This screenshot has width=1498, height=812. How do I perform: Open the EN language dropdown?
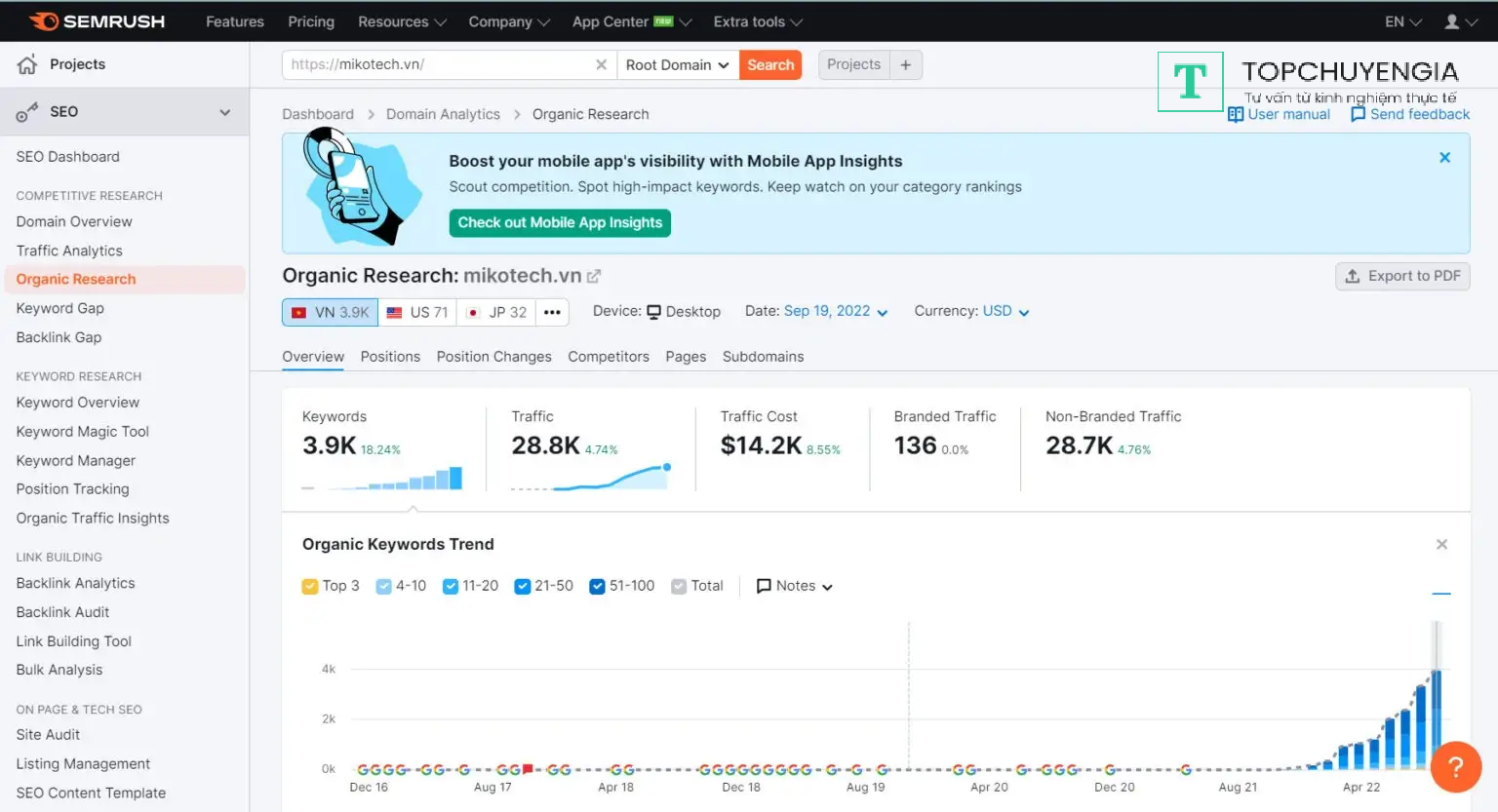point(1403,21)
